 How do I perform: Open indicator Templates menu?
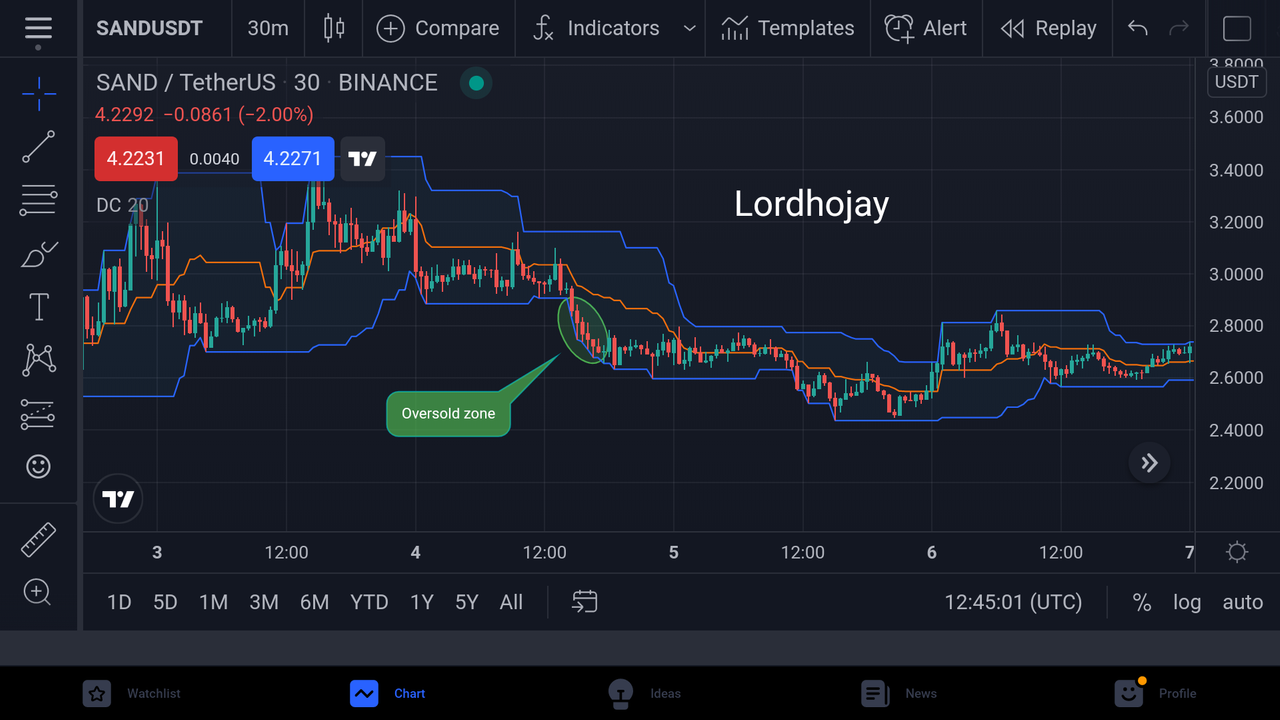point(787,28)
